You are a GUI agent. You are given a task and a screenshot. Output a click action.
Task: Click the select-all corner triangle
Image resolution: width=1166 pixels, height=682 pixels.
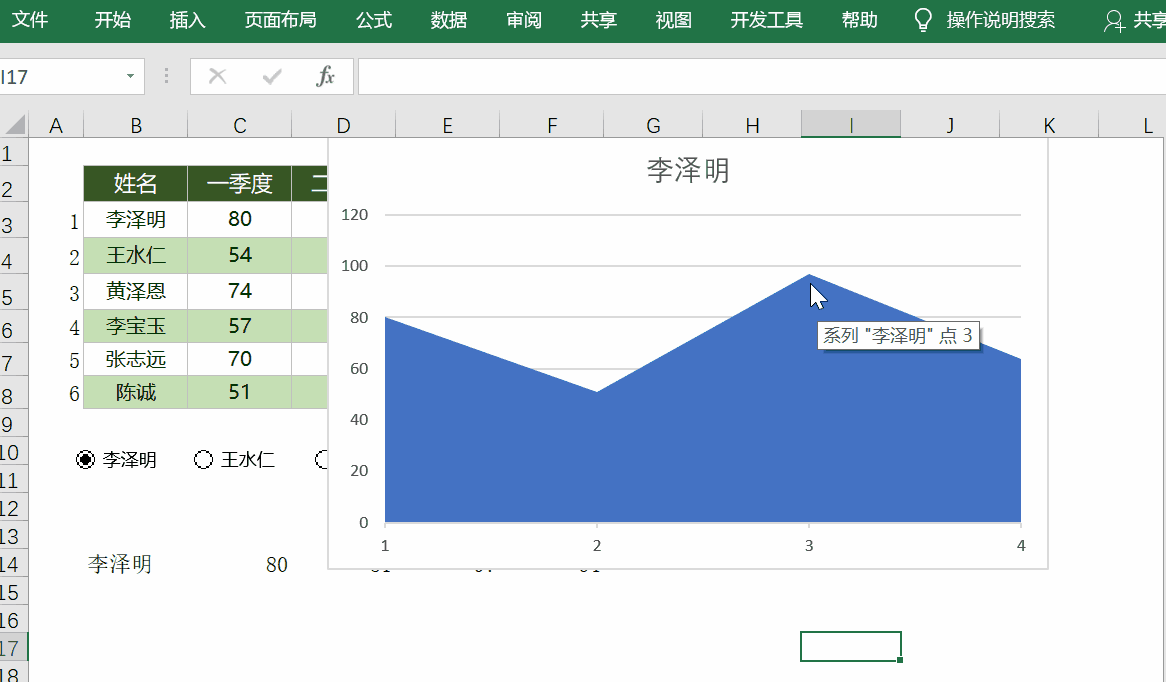[15, 124]
